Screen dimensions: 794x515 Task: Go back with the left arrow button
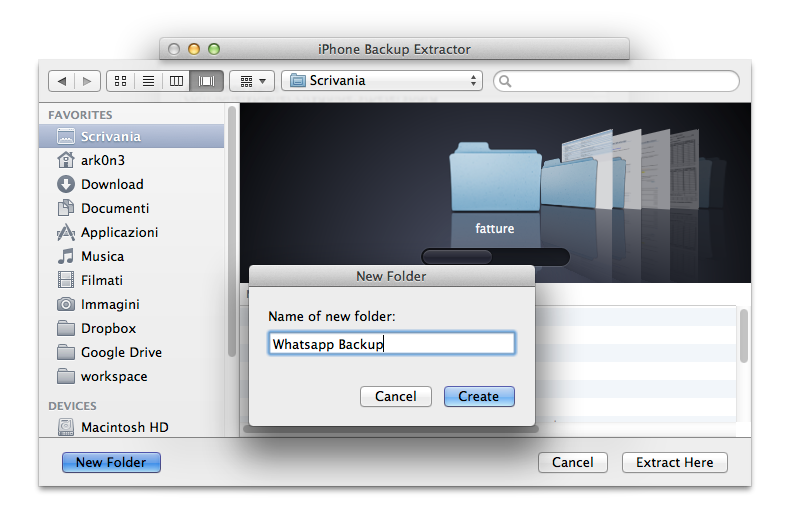tap(62, 81)
